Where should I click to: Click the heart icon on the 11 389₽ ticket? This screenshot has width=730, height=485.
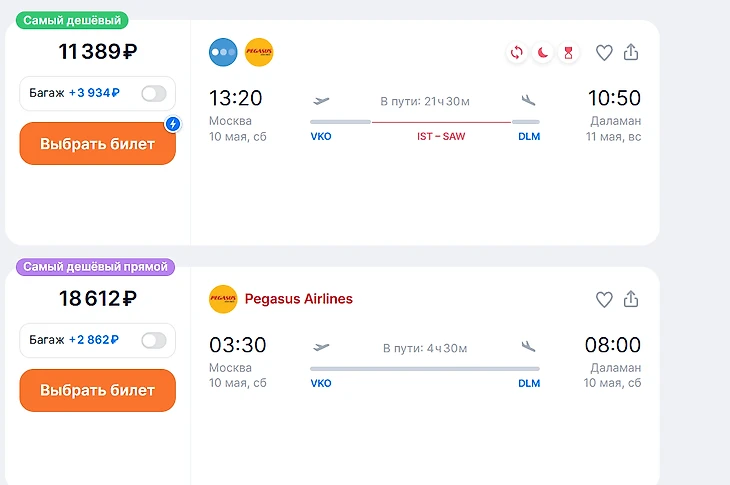604,53
